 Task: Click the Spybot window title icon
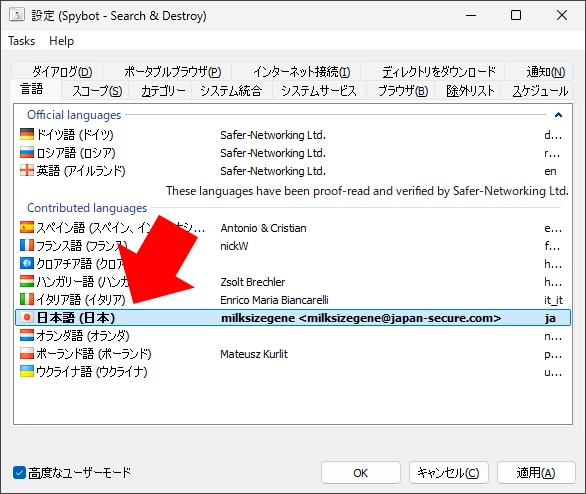click(x=17, y=15)
